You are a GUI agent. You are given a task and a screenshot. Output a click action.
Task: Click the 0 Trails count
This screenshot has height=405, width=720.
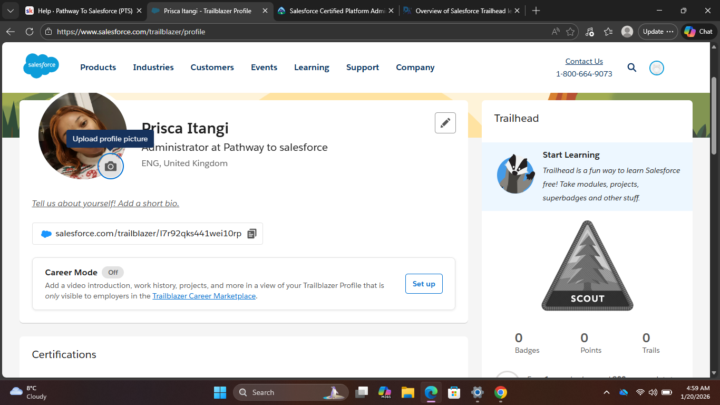point(650,343)
